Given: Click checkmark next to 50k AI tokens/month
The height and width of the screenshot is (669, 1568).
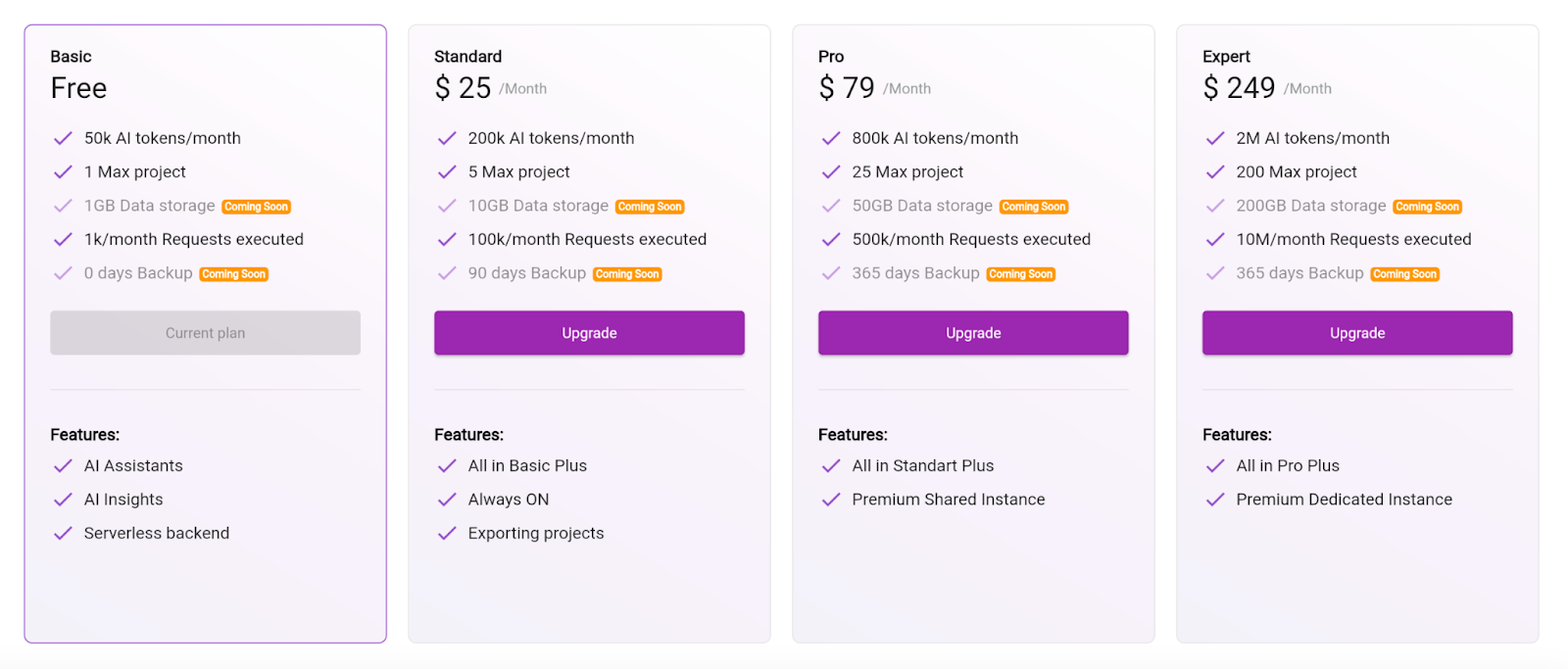Looking at the screenshot, I should [x=63, y=138].
